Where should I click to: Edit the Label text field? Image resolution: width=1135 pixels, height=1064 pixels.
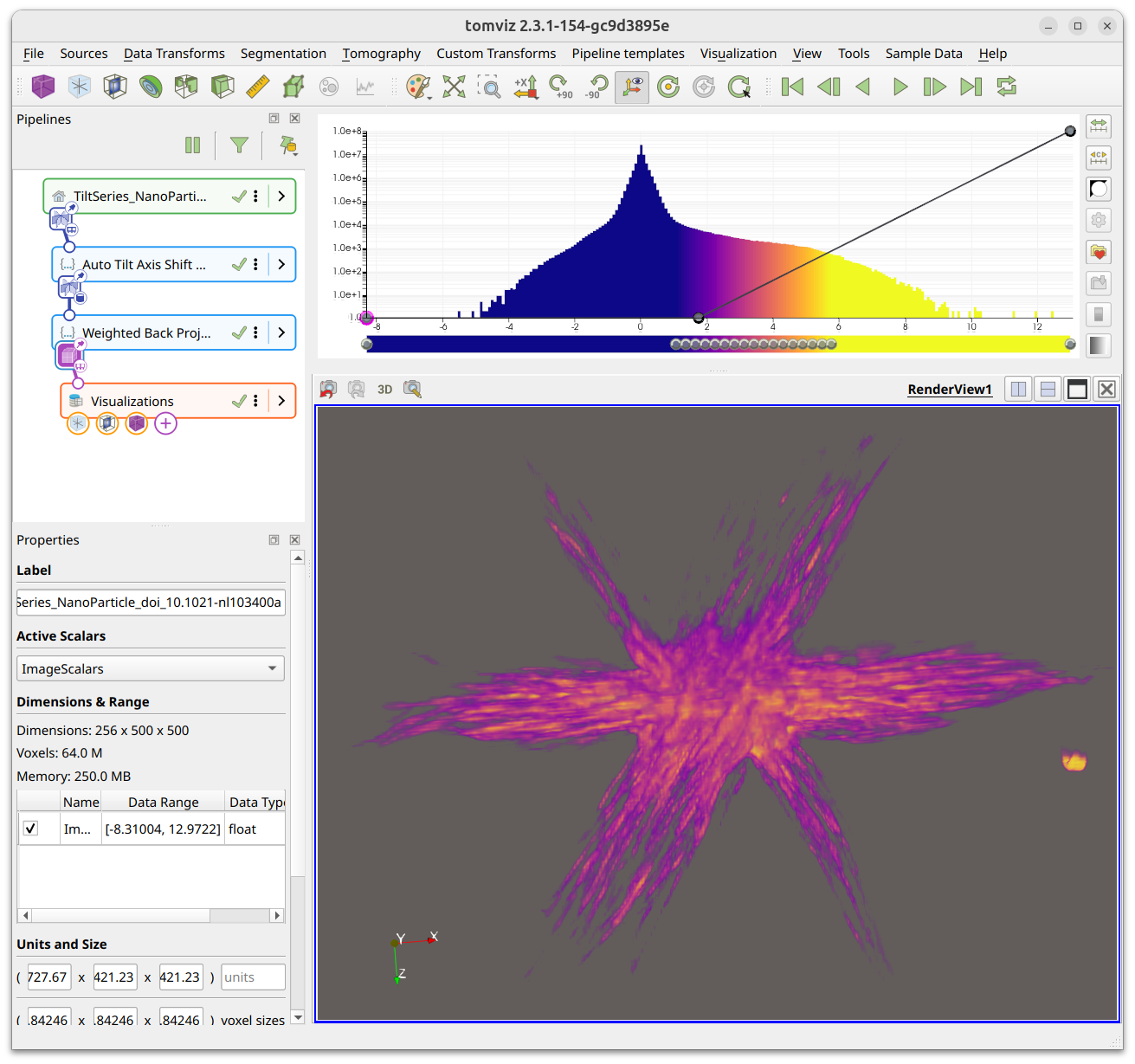(x=151, y=602)
